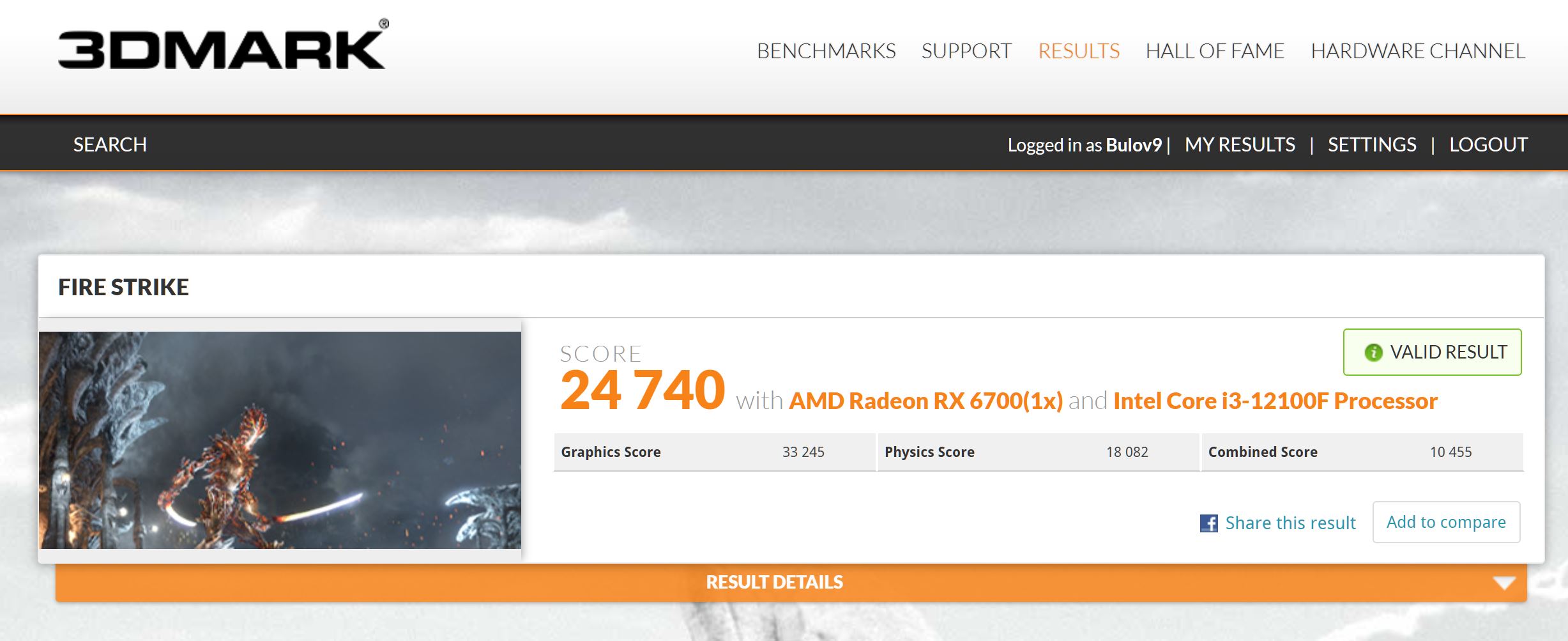Screen dimensions: 1568x641
Task: Click the combined score value 10 455
Action: pyautogui.click(x=1450, y=452)
